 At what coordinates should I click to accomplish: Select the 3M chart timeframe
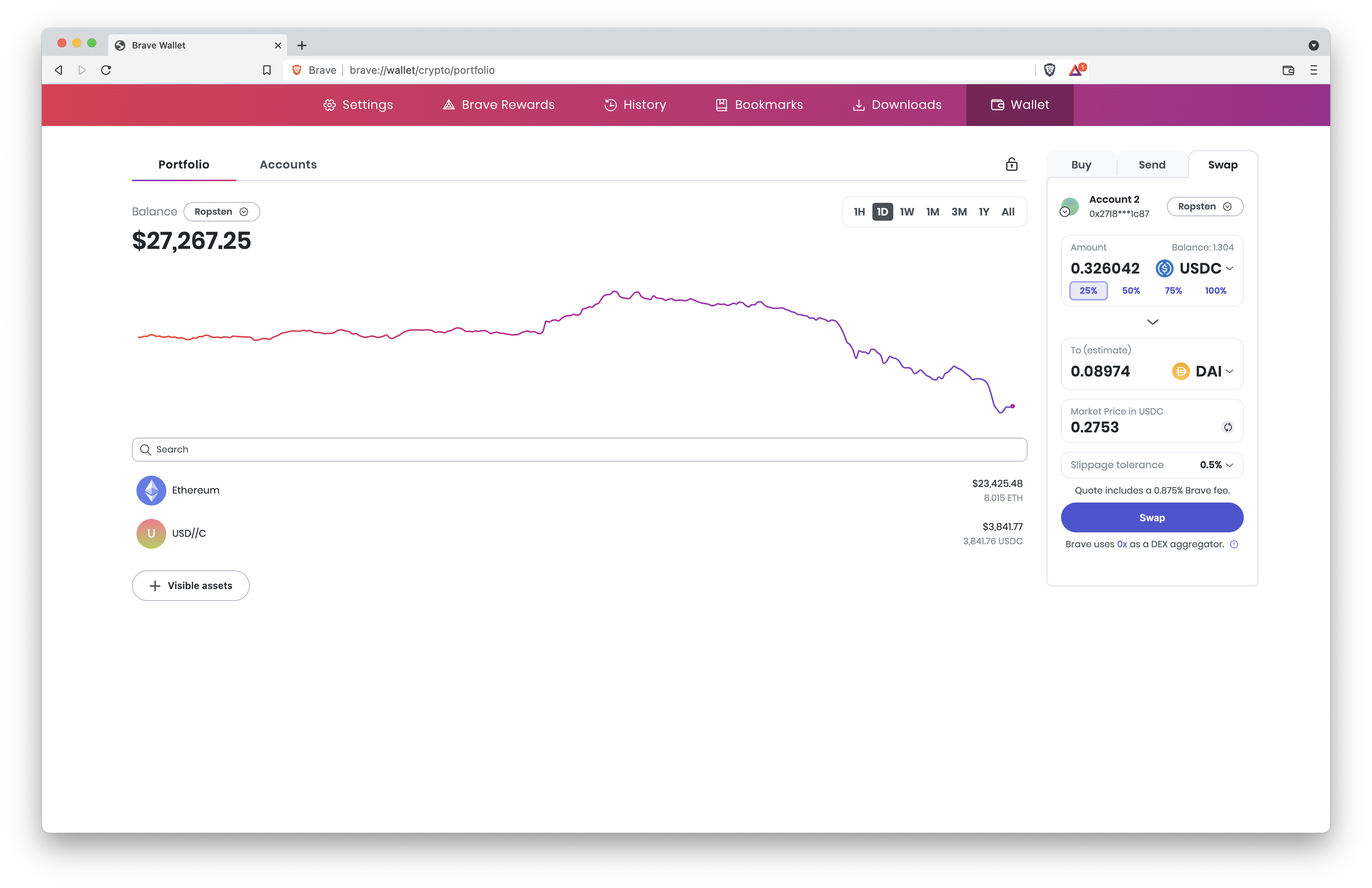coord(959,211)
